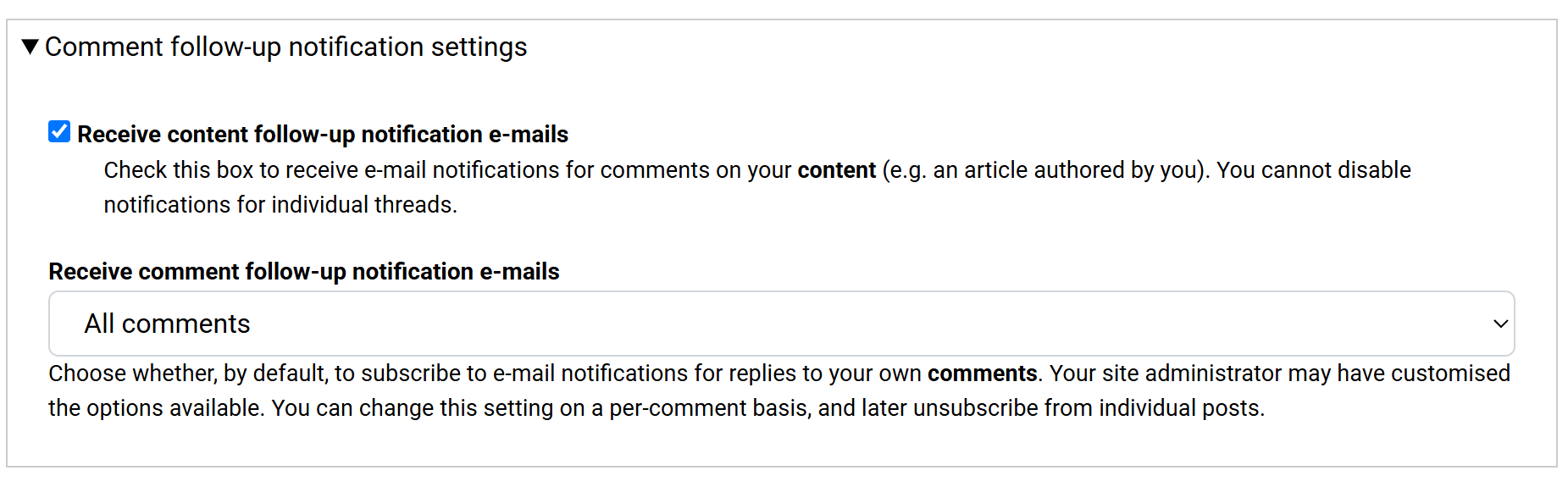The width and height of the screenshot is (1568, 487).
Task: Click the 'All comments' selected value text
Action: [167, 324]
